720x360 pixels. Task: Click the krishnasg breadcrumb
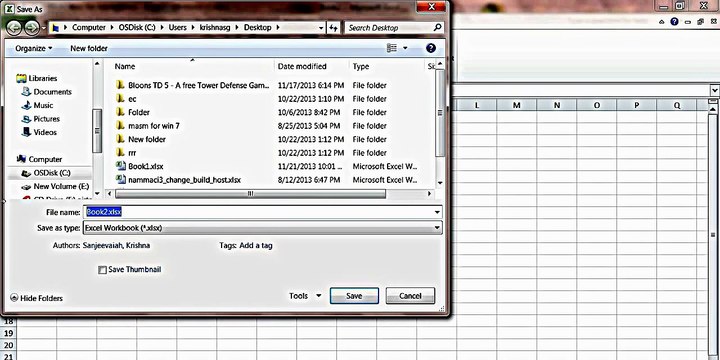pyautogui.click(x=216, y=28)
